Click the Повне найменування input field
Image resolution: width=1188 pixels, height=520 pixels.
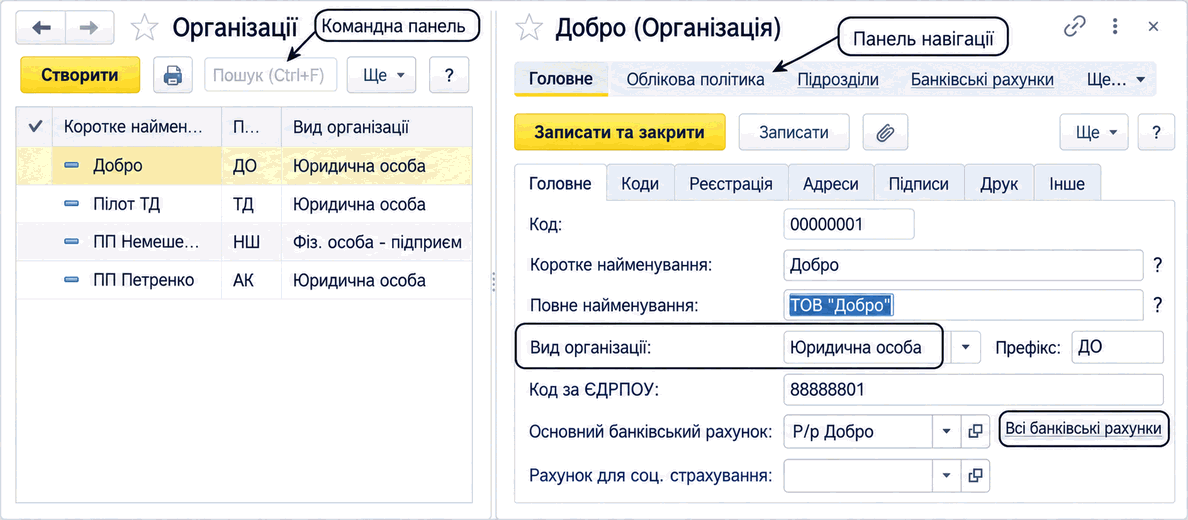coord(963,305)
